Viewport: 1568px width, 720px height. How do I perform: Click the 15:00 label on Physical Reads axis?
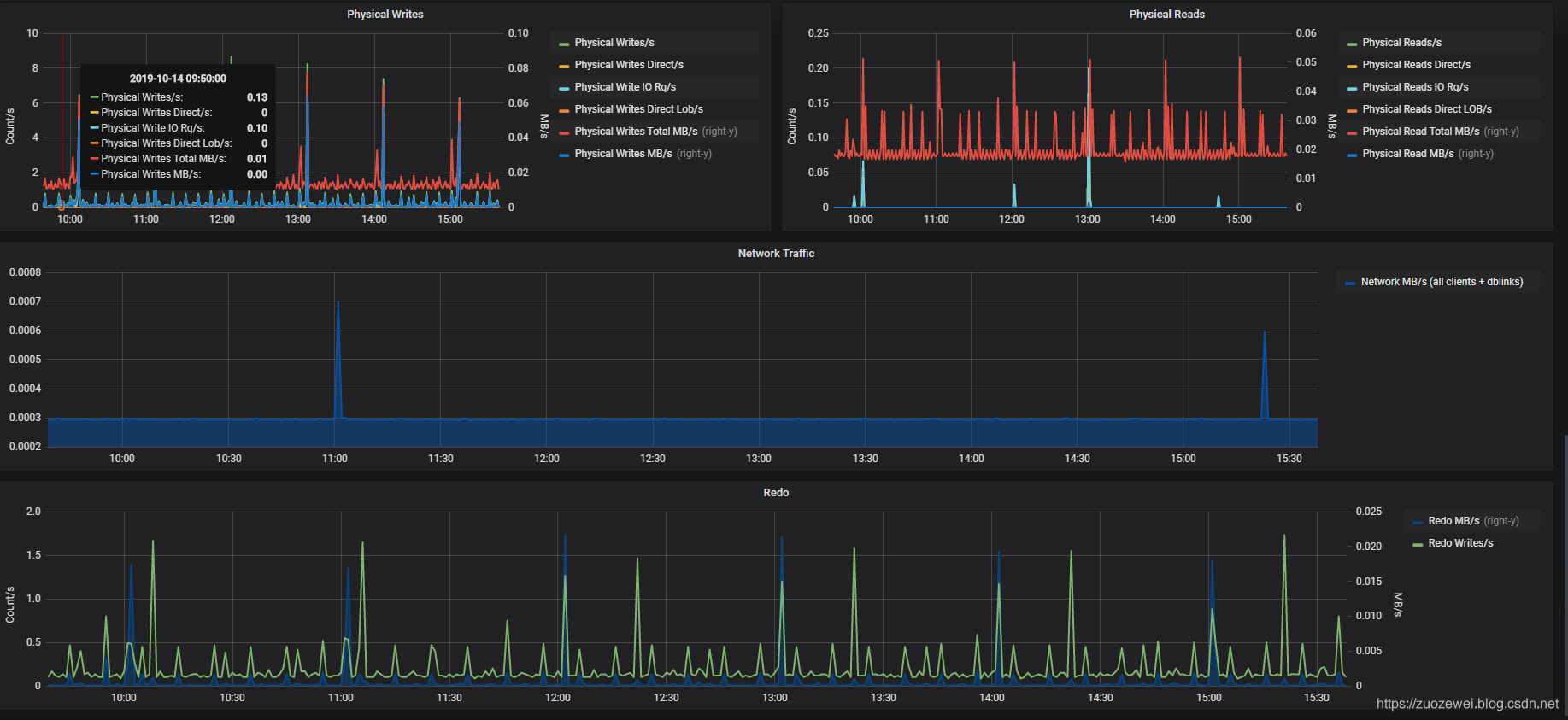click(1238, 220)
